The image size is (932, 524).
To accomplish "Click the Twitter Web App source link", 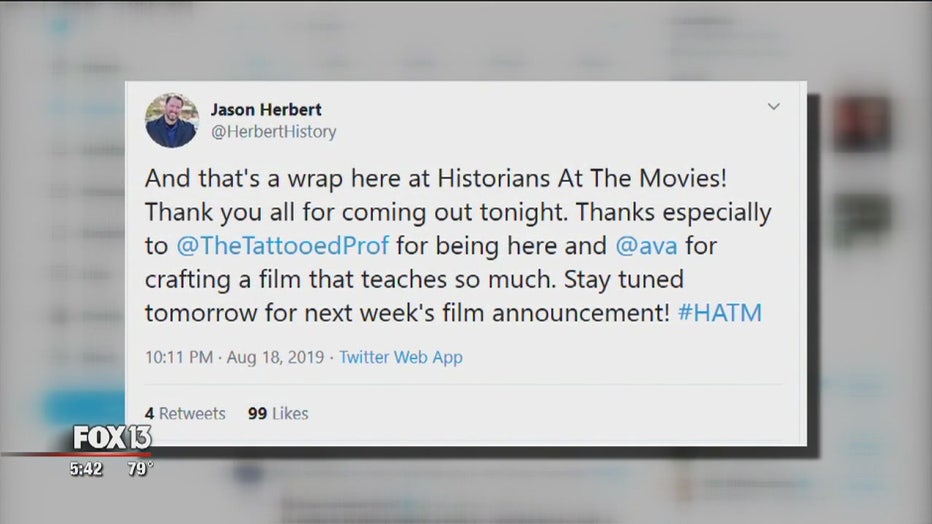I will pos(401,357).
